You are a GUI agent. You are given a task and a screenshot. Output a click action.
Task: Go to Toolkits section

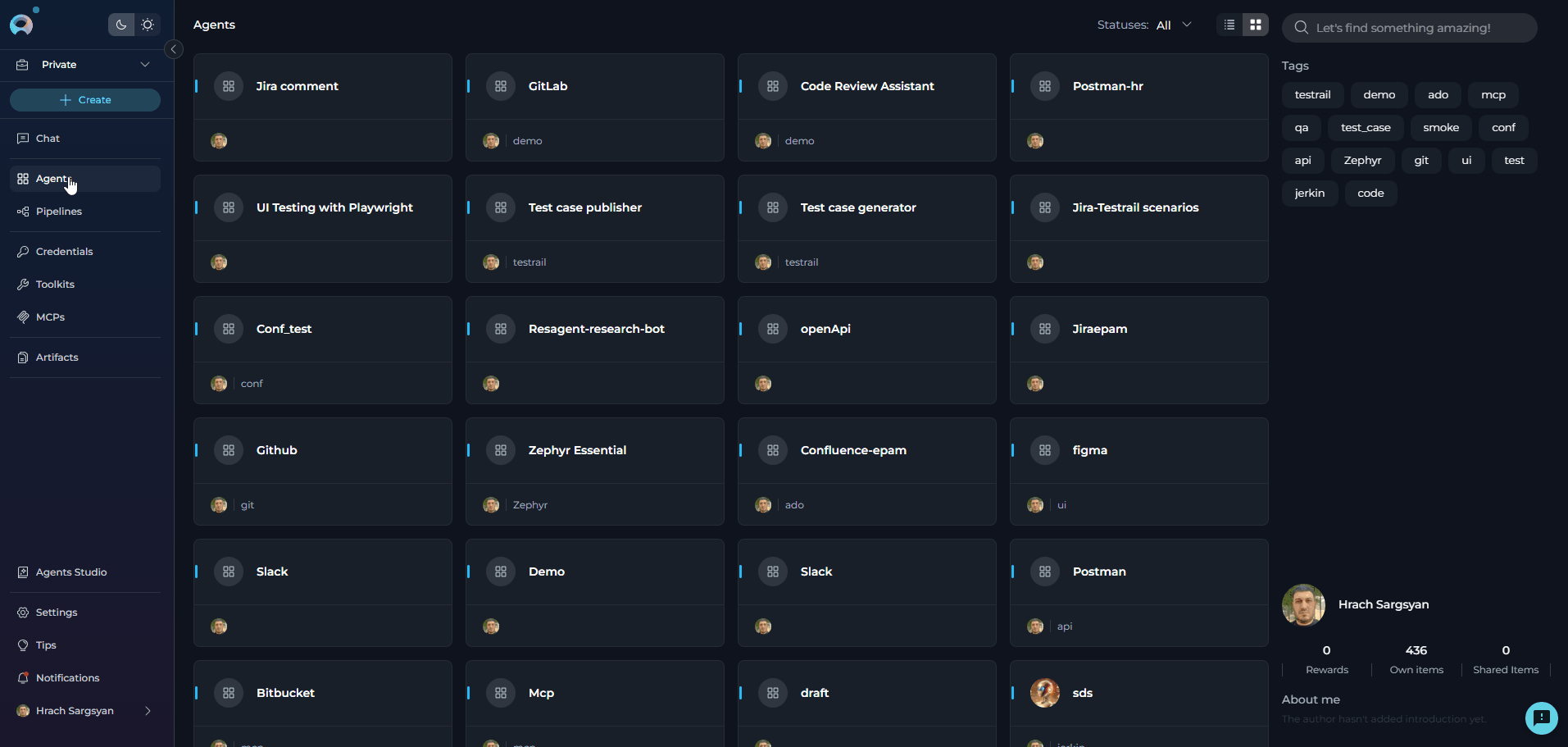(55, 285)
